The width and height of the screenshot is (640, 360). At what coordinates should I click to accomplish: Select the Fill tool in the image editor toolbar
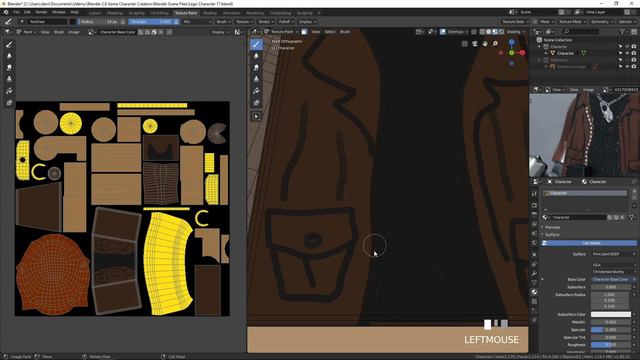(x=9, y=91)
